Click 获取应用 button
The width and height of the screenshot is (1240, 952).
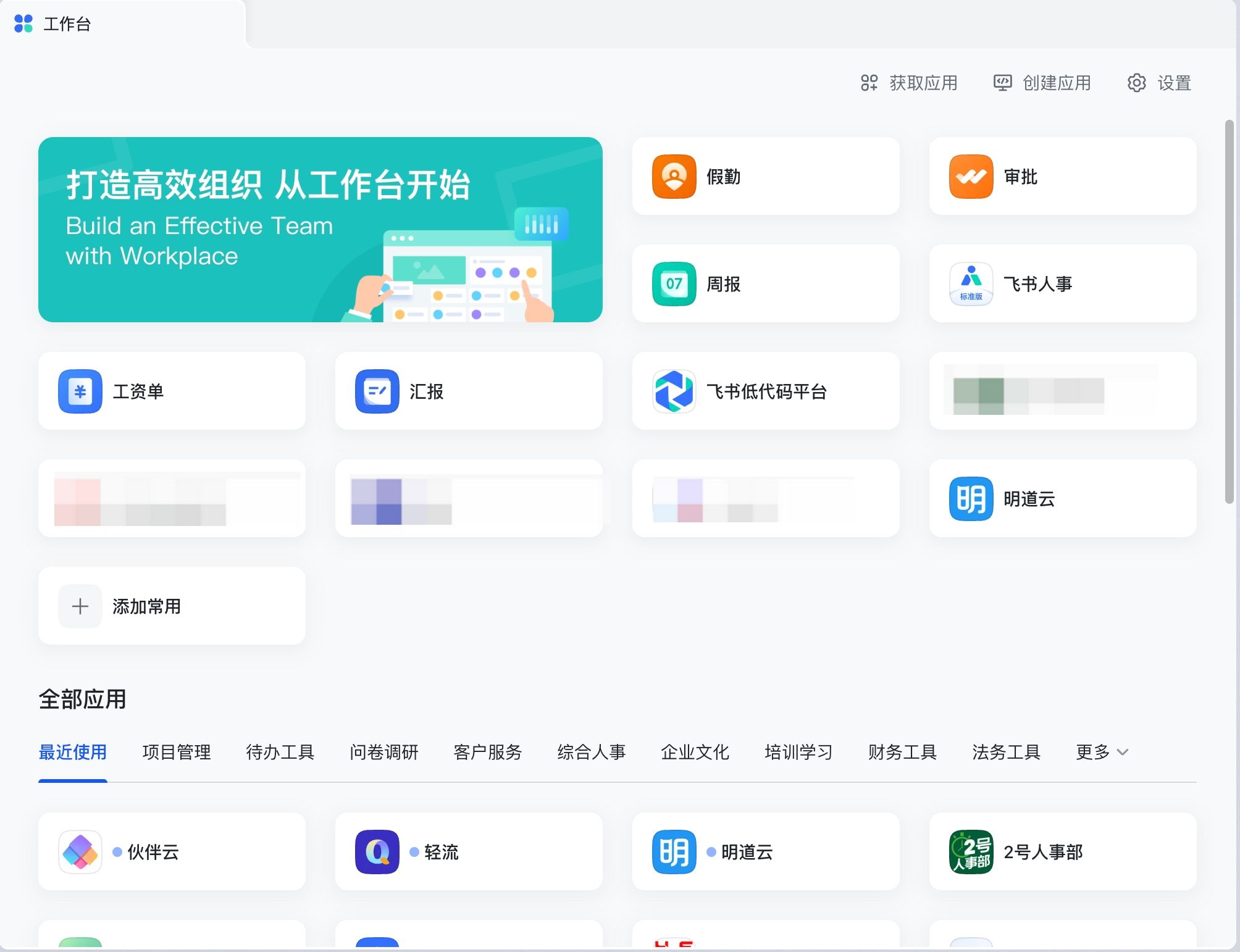tap(909, 83)
